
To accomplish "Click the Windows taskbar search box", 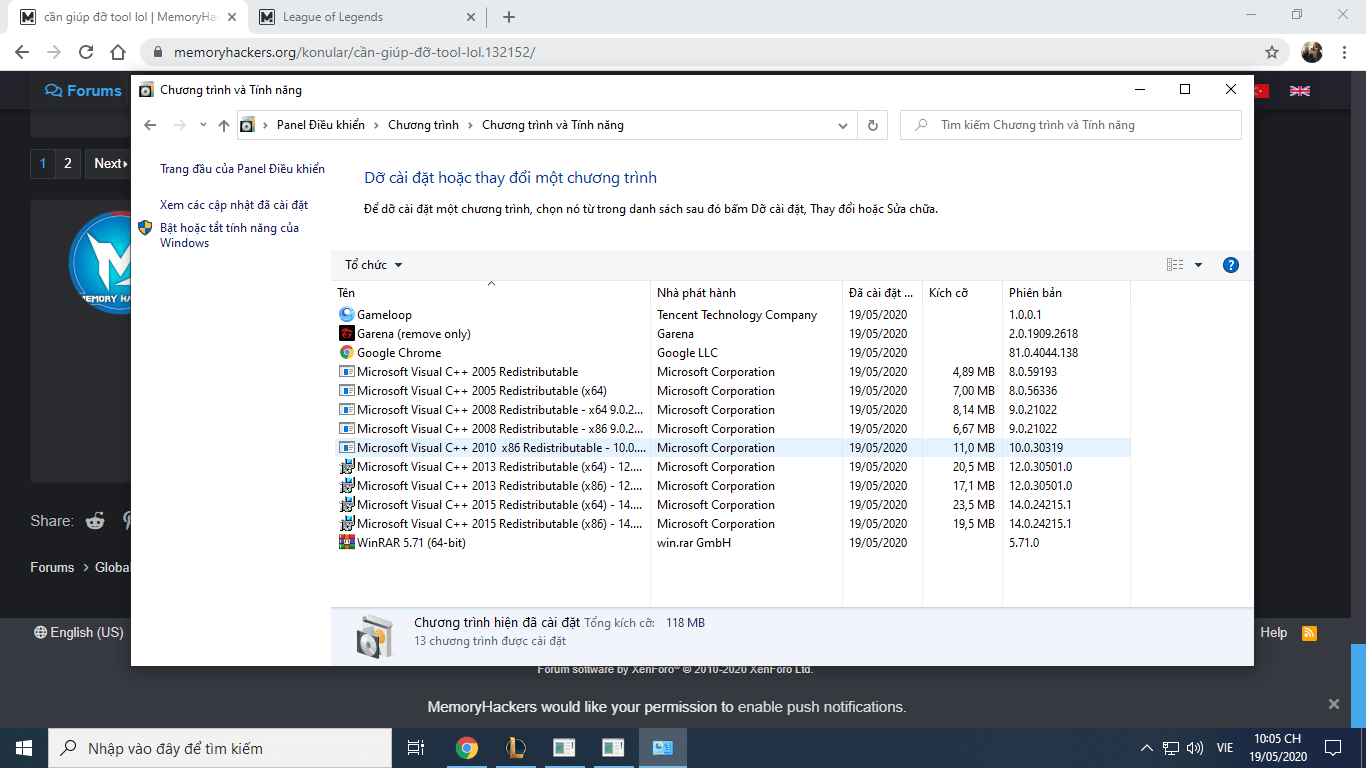I will [220, 748].
